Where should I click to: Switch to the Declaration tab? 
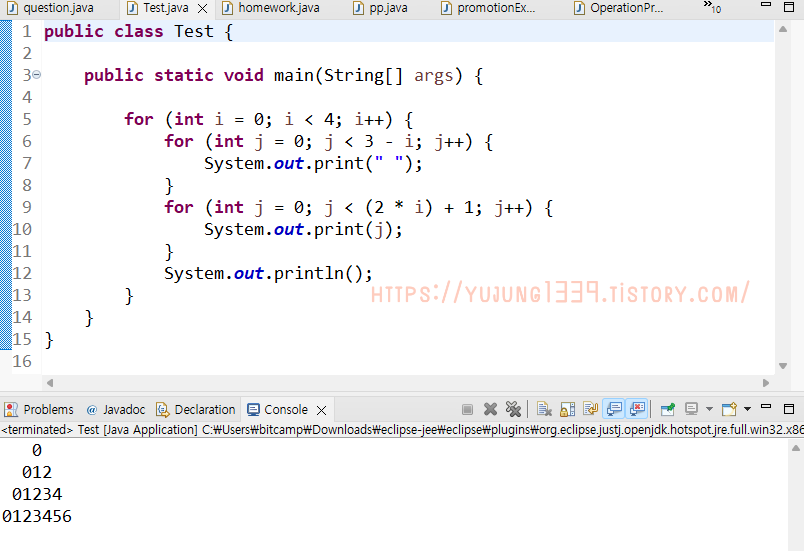195,410
